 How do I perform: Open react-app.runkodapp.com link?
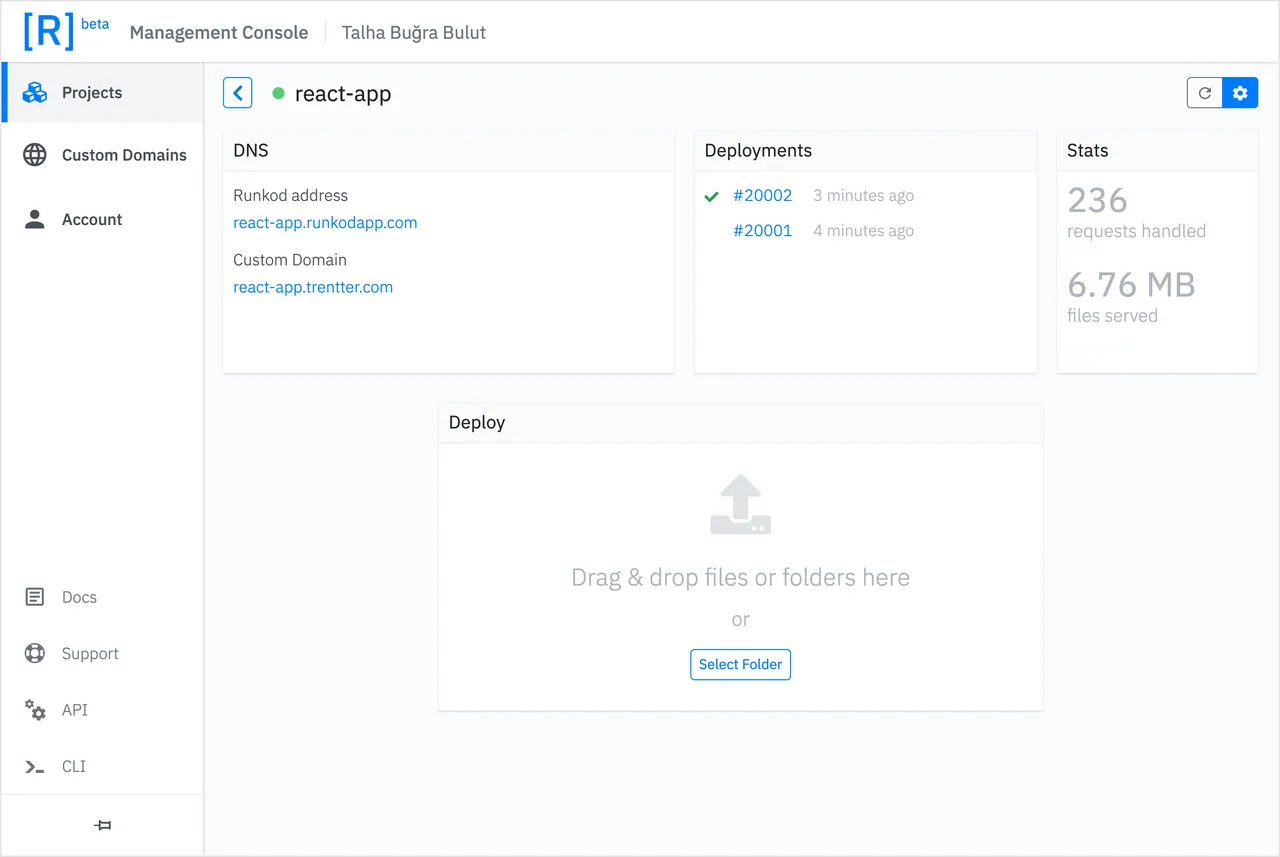click(325, 222)
